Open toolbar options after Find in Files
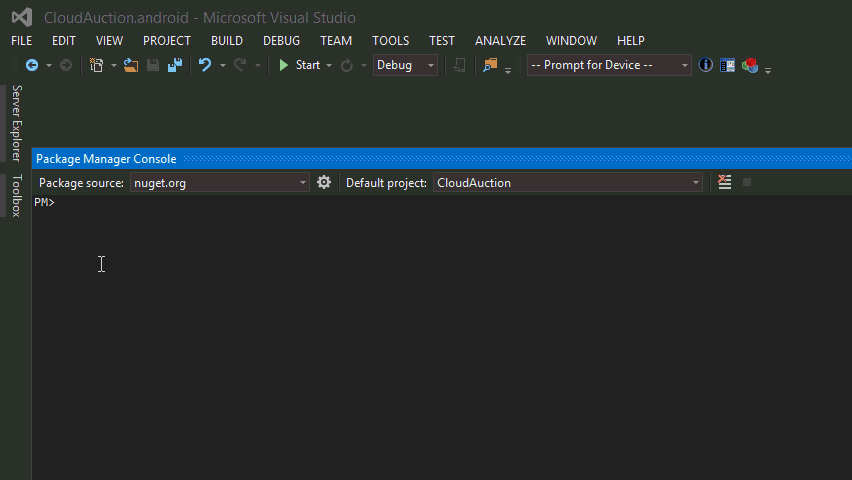 (508, 70)
